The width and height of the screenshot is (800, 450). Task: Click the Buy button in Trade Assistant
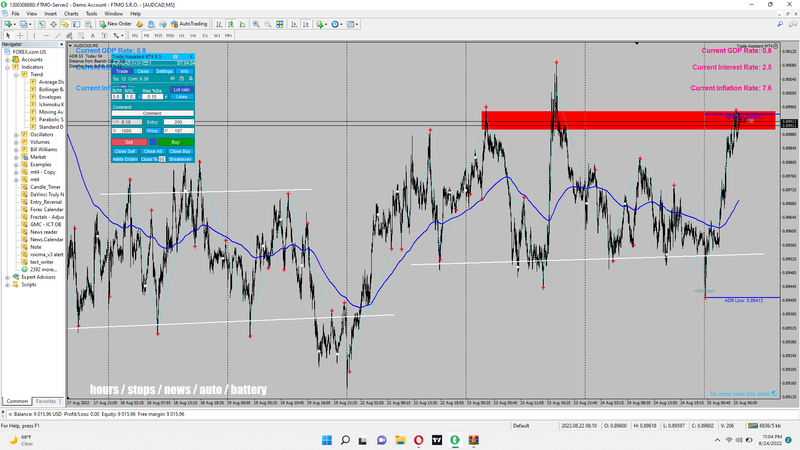176,142
